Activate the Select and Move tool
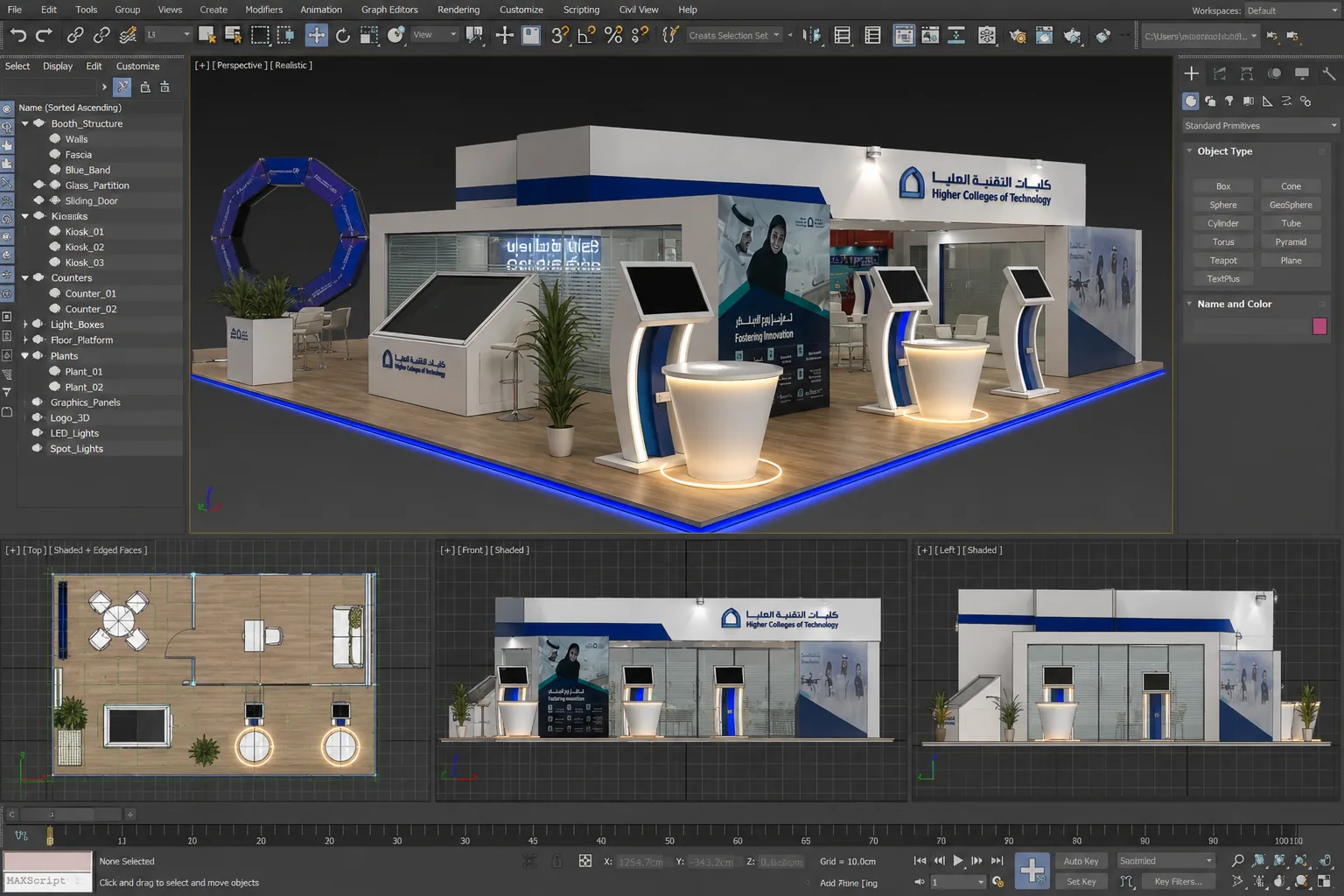The width and height of the screenshot is (1344, 896). (x=316, y=35)
